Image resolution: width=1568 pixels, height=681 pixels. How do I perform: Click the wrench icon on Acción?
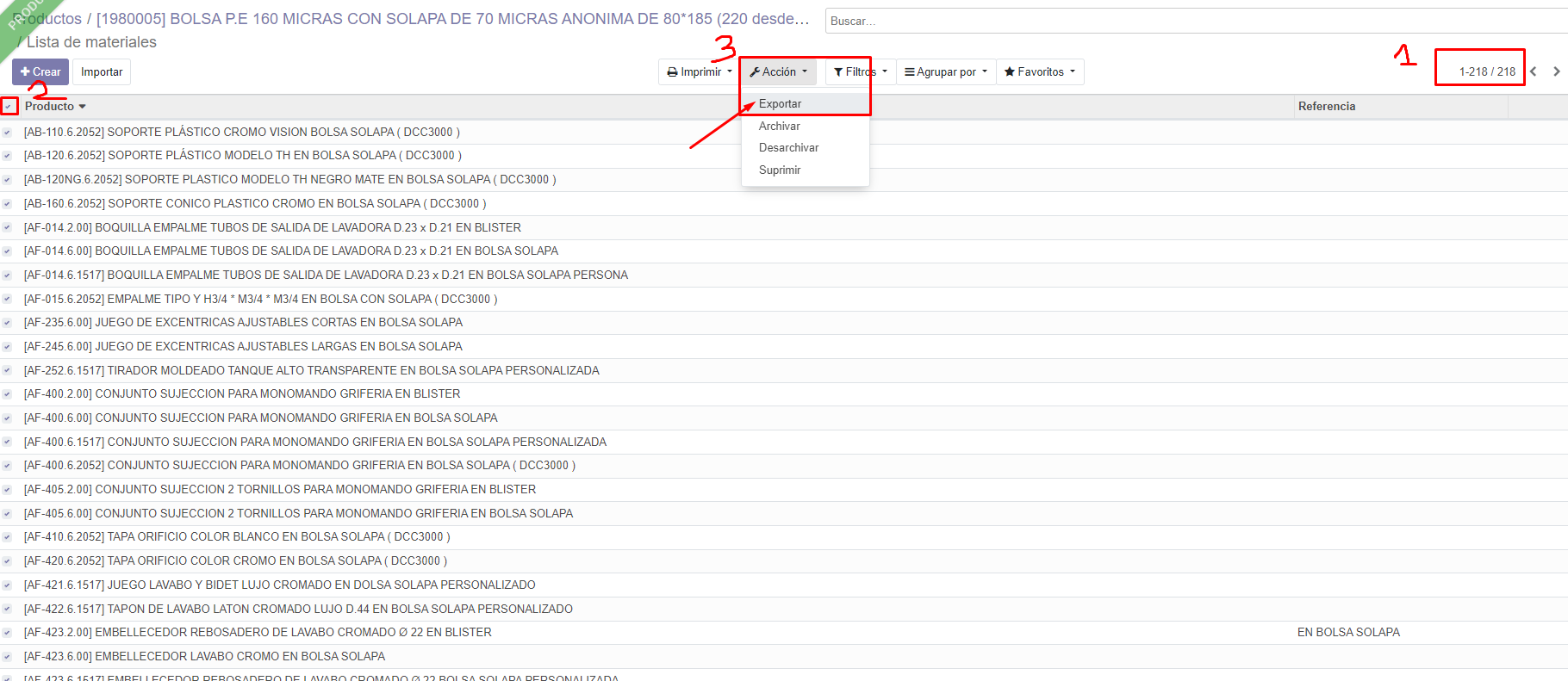755,72
